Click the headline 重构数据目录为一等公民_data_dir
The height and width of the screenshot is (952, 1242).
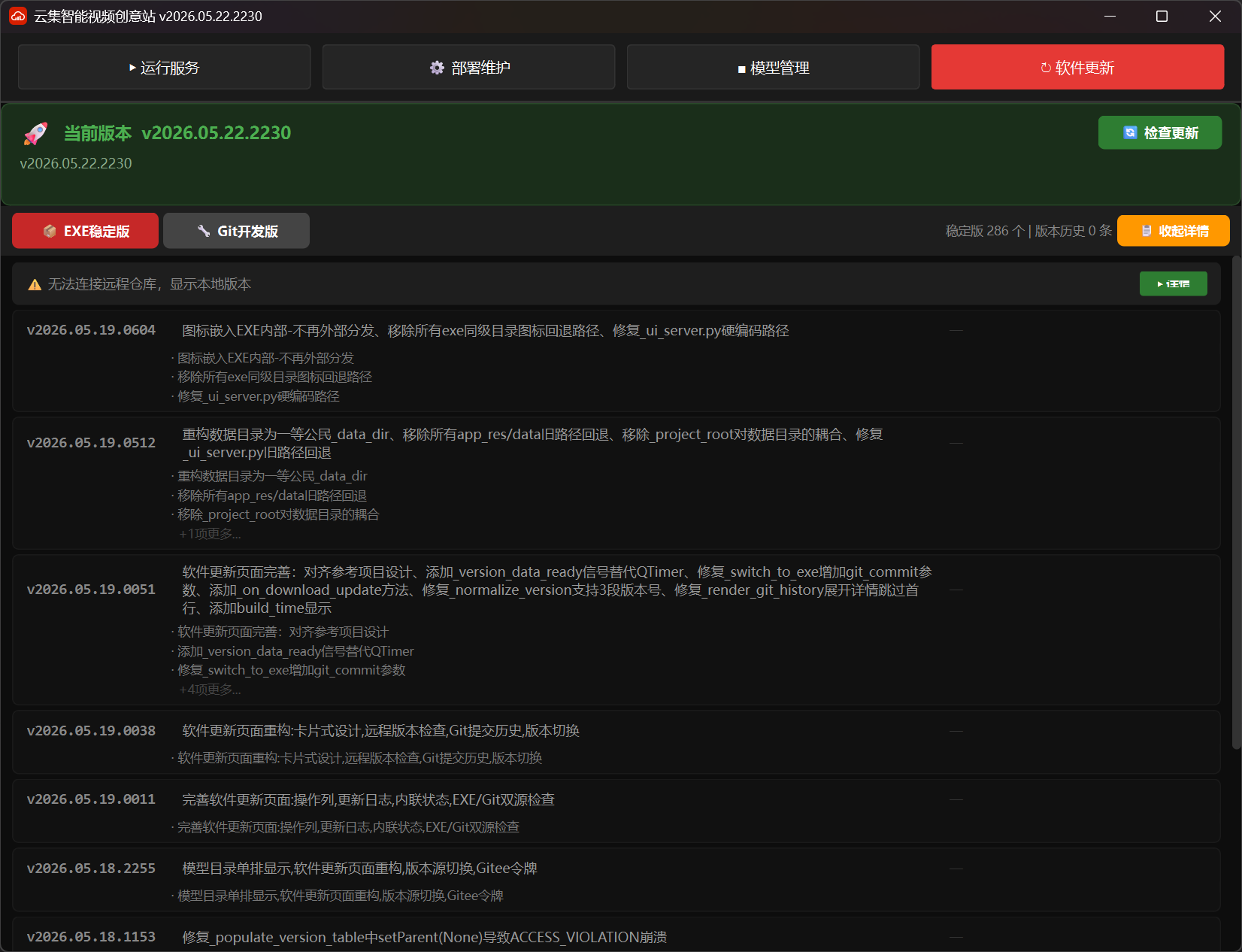point(532,444)
